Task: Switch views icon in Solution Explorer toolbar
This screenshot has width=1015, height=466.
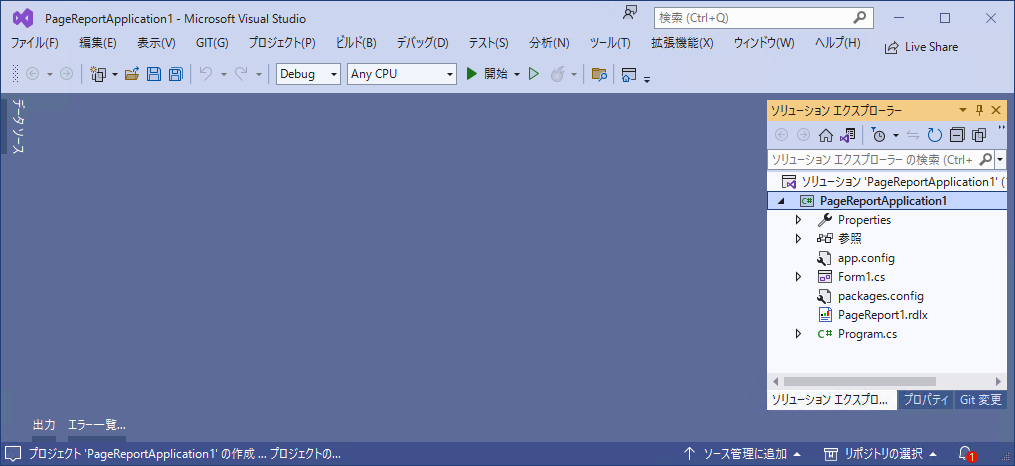Action: tap(848, 135)
